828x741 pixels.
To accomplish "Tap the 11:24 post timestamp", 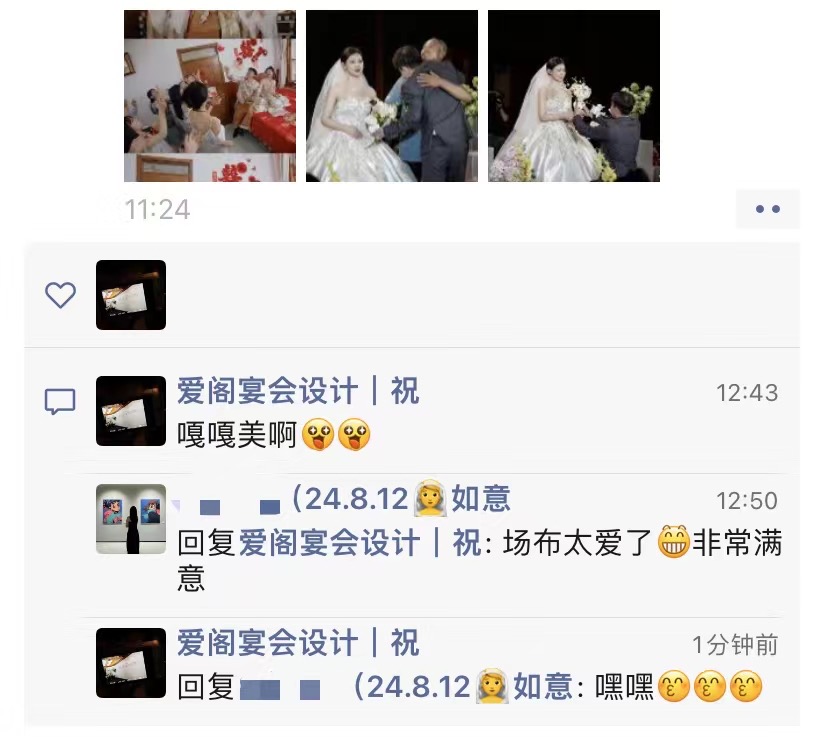I will [x=157, y=210].
